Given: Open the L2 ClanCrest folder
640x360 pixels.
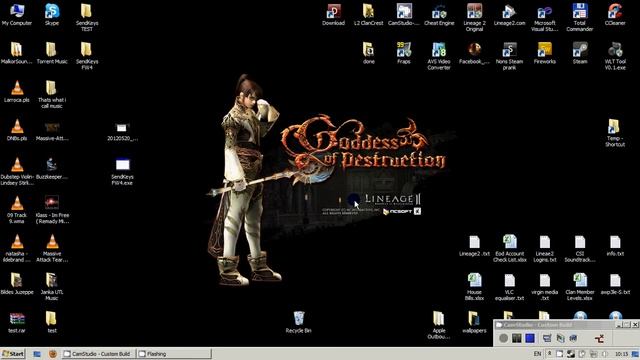Looking at the screenshot, I should click(369, 15).
